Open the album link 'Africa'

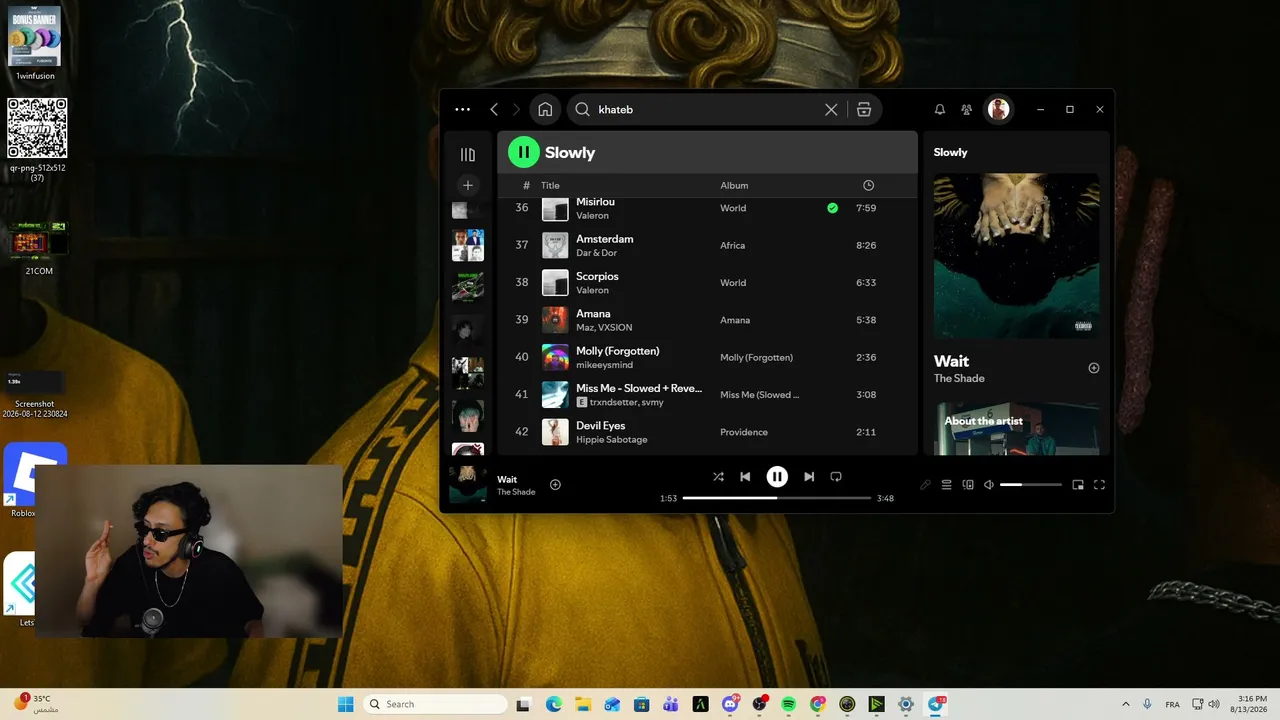point(732,245)
